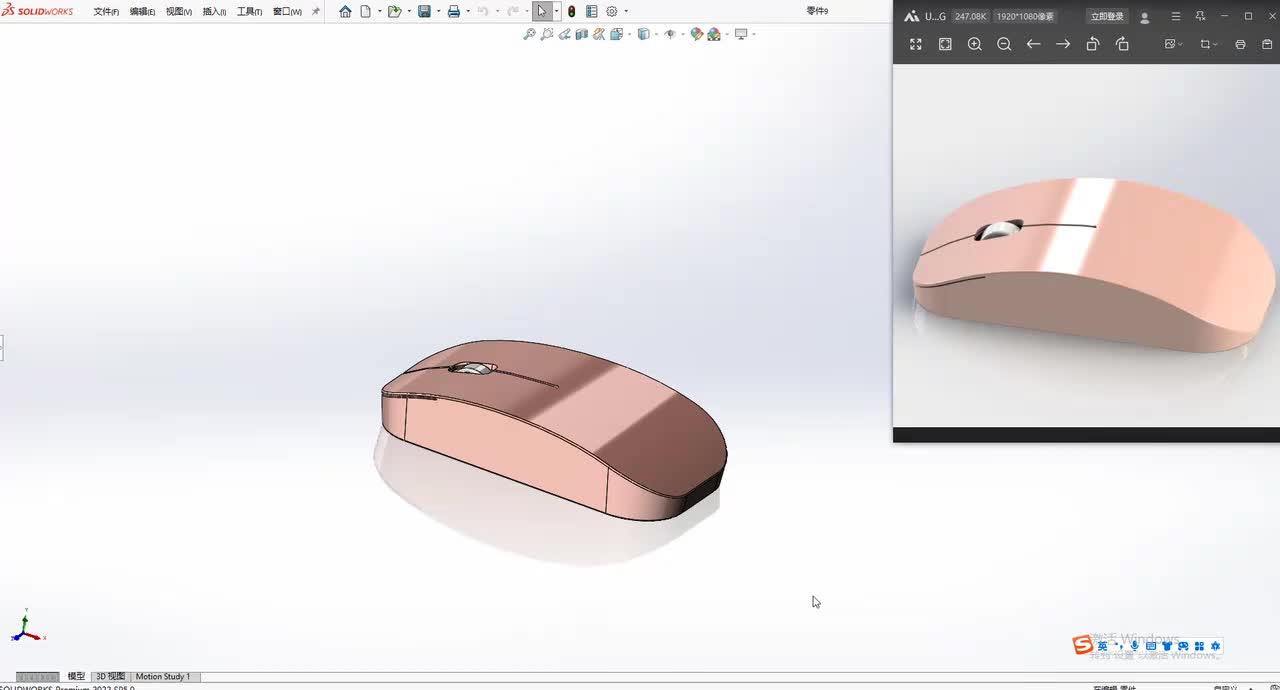Open the View Settings monitor icon
The width and height of the screenshot is (1280, 690).
pyautogui.click(x=741, y=34)
